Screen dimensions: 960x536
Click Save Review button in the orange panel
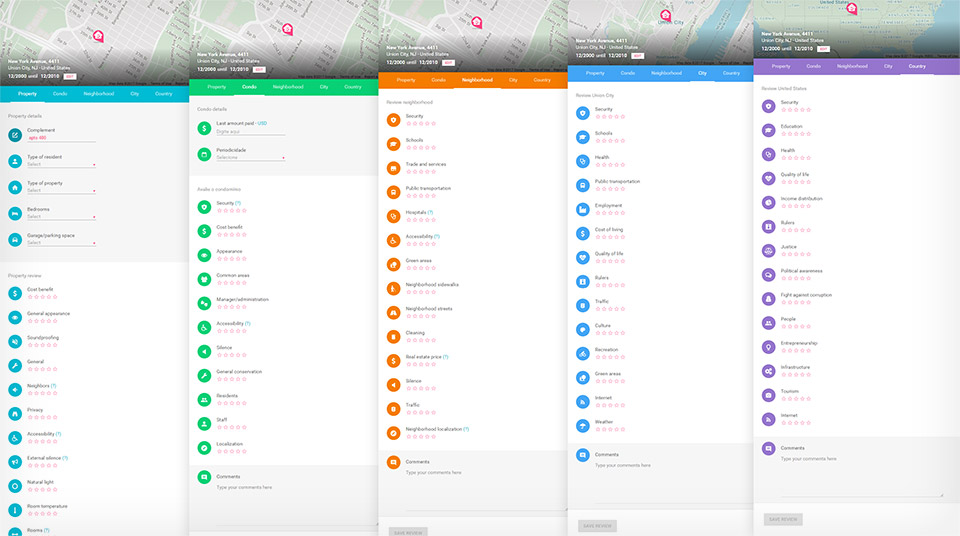pos(408,531)
